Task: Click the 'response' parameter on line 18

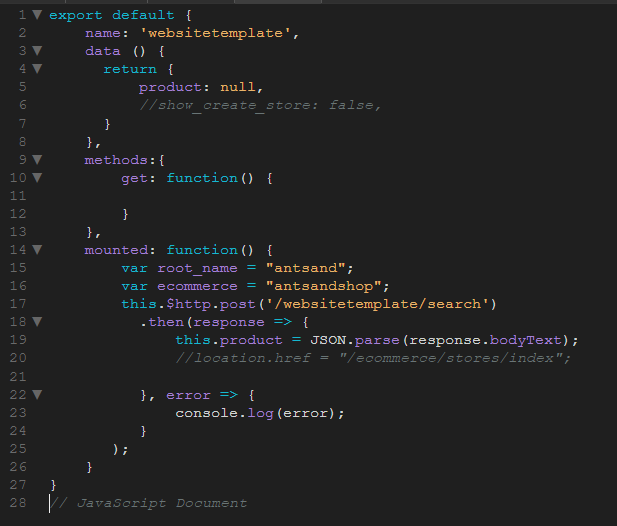Action: click(x=229, y=323)
